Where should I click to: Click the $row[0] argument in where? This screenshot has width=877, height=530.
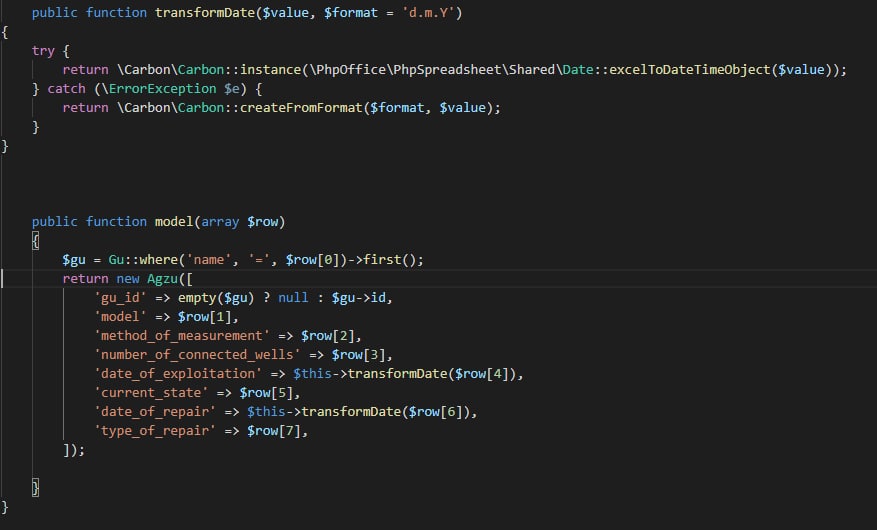312,260
